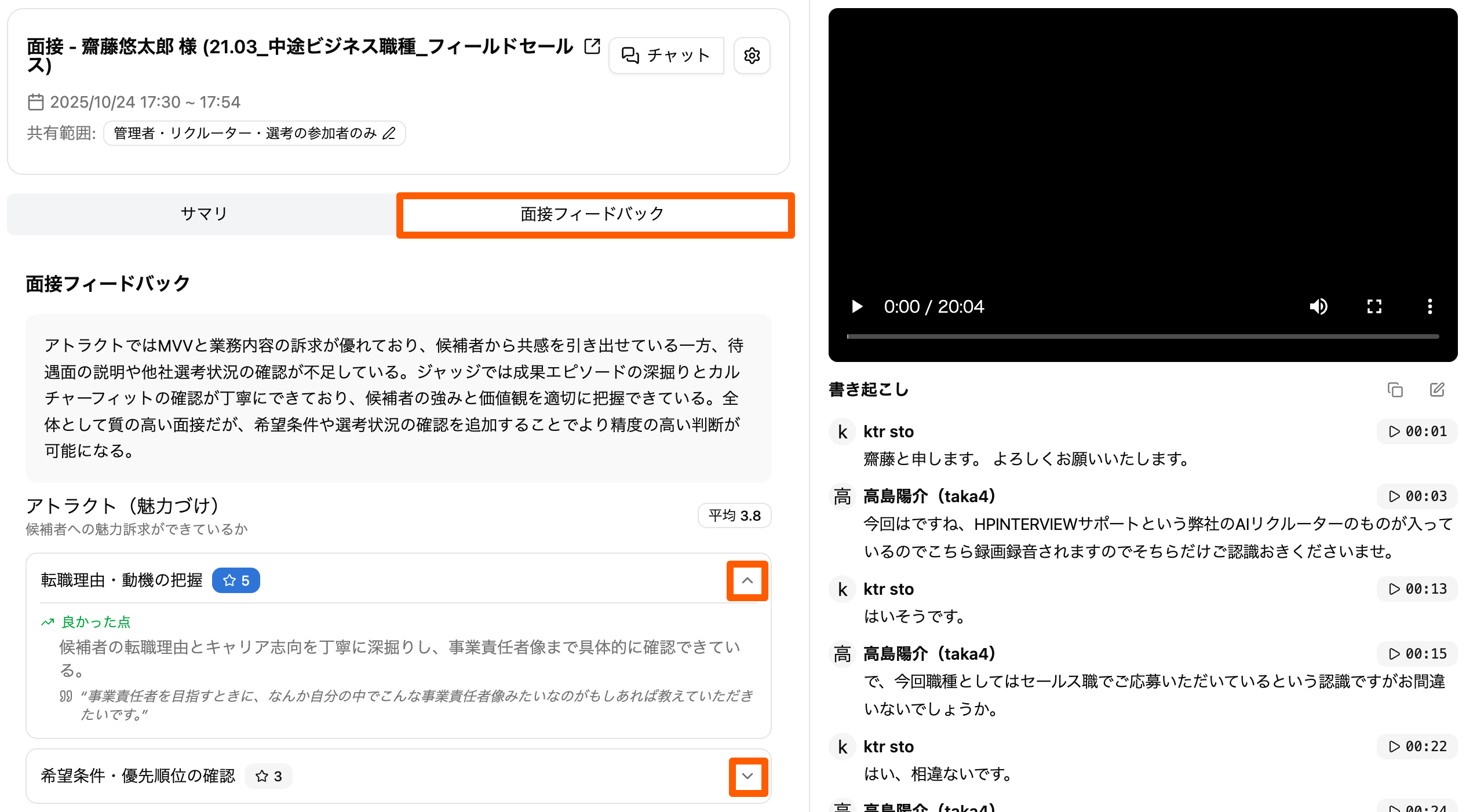Click the transcript line はいそうです。
The image size is (1466, 812).
(x=916, y=616)
